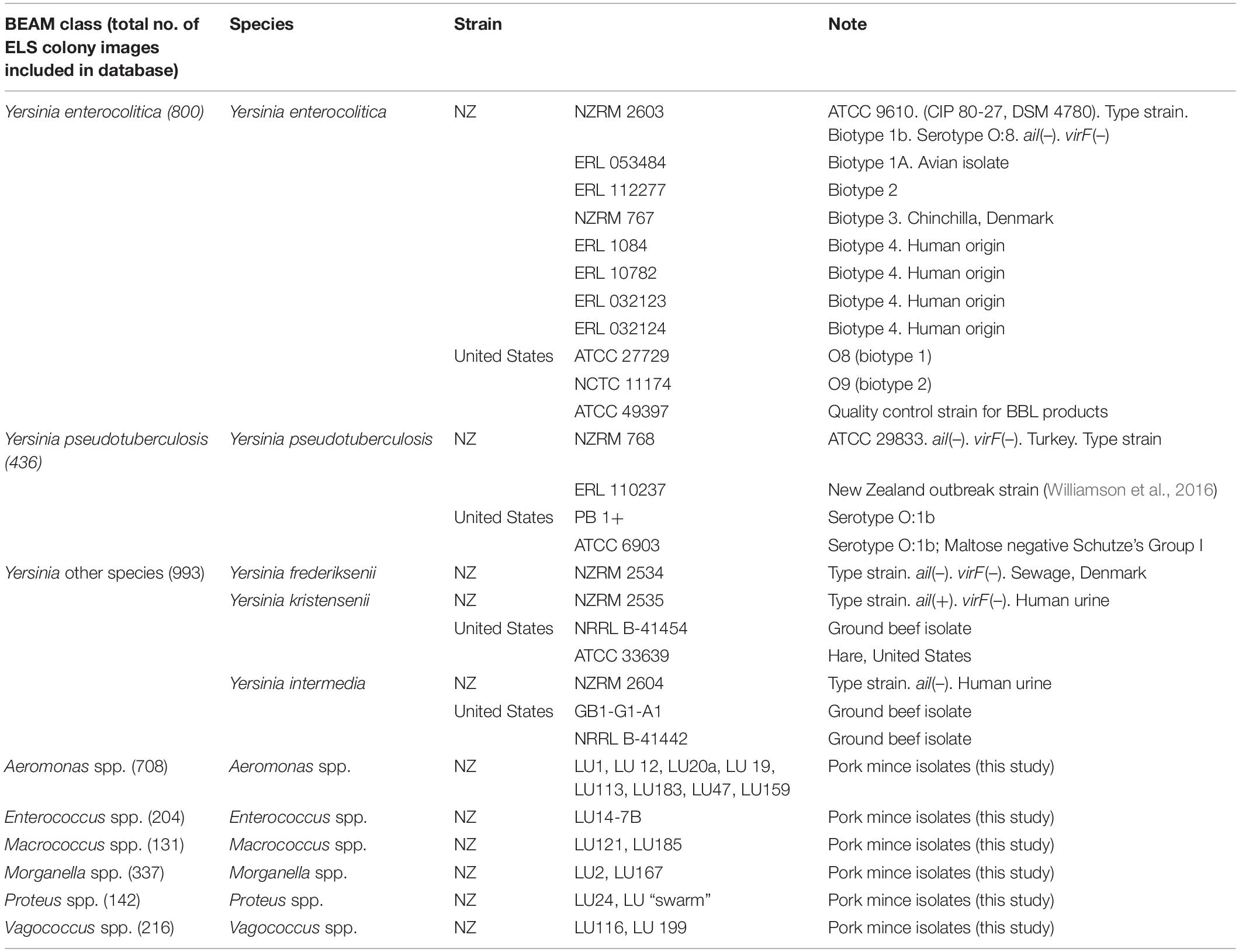The height and width of the screenshot is (952, 1239).
Task: Select Vagococcus spp. (216) class cell
Action: 89,927
